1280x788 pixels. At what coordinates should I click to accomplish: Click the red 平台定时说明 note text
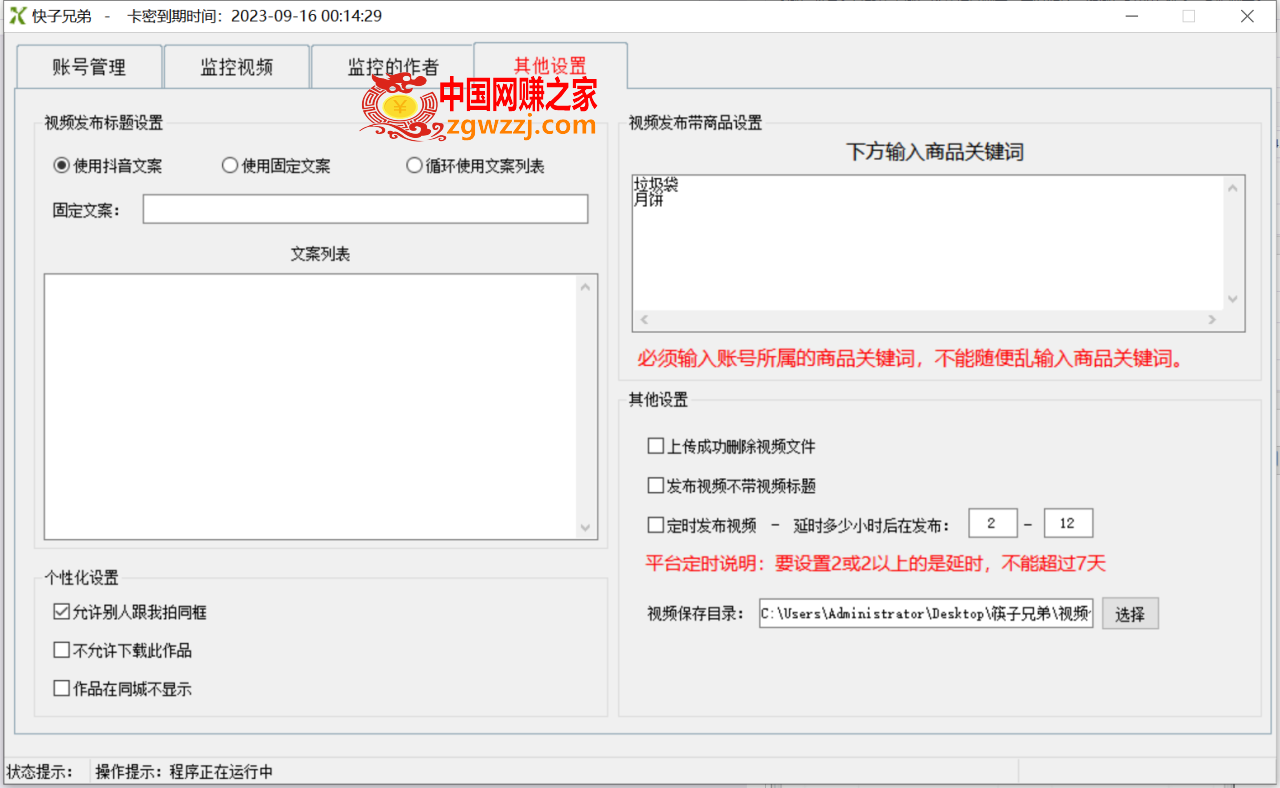coord(876,564)
